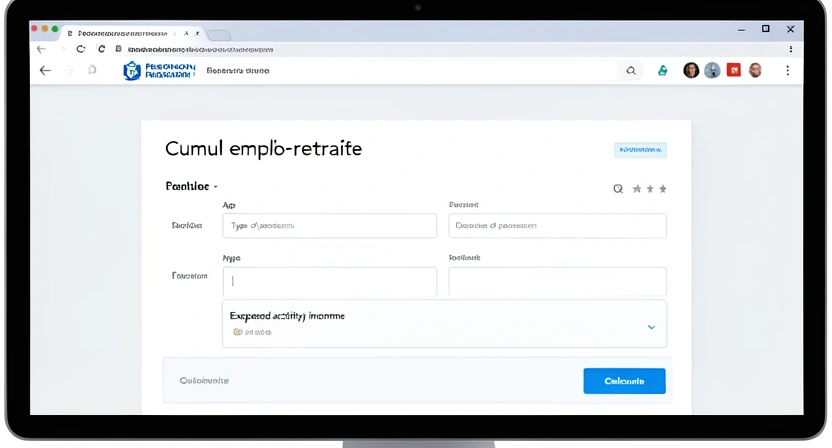Screen dimensions: 832x448
Task: Open a new tab with the blank tab button
Action: 219,35
